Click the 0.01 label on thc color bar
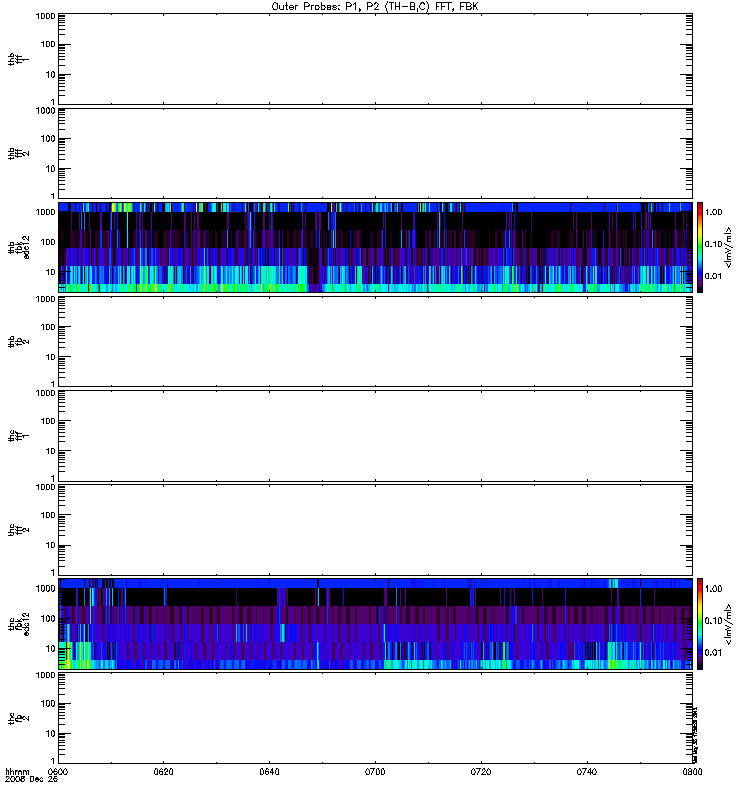The height and width of the screenshot is (800, 750). point(713,653)
